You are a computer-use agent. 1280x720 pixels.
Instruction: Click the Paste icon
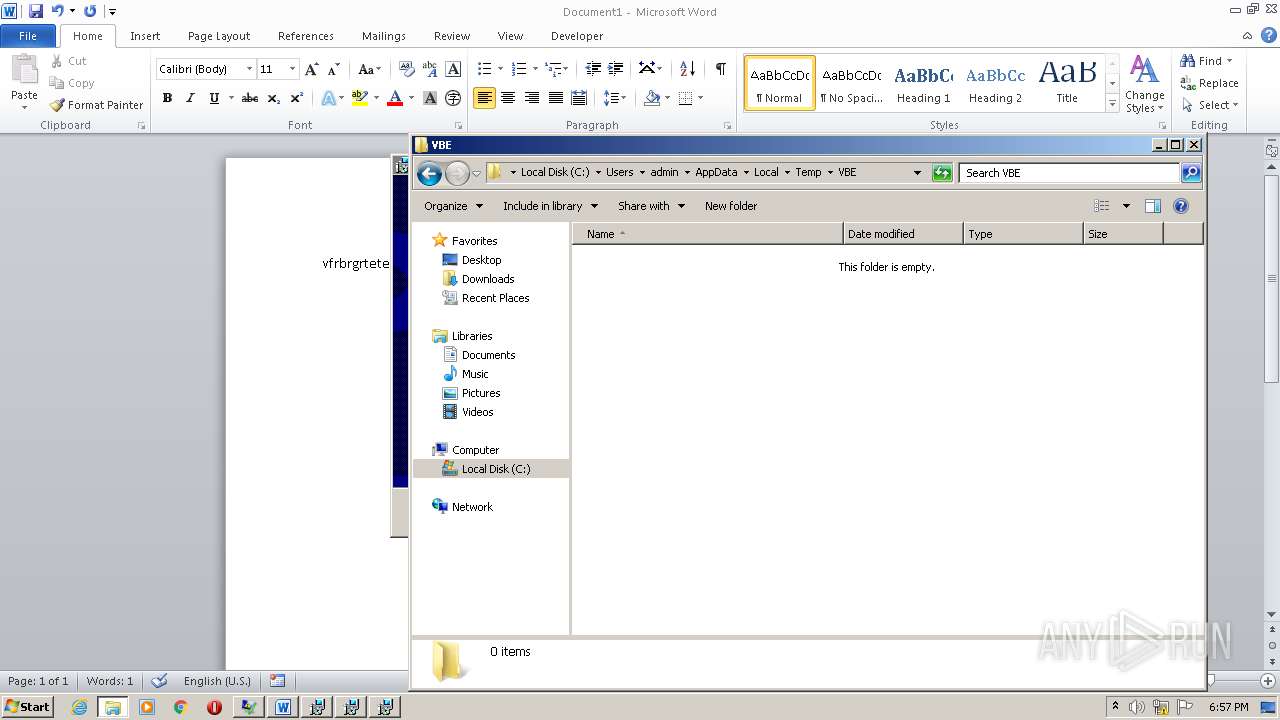pyautogui.click(x=24, y=69)
